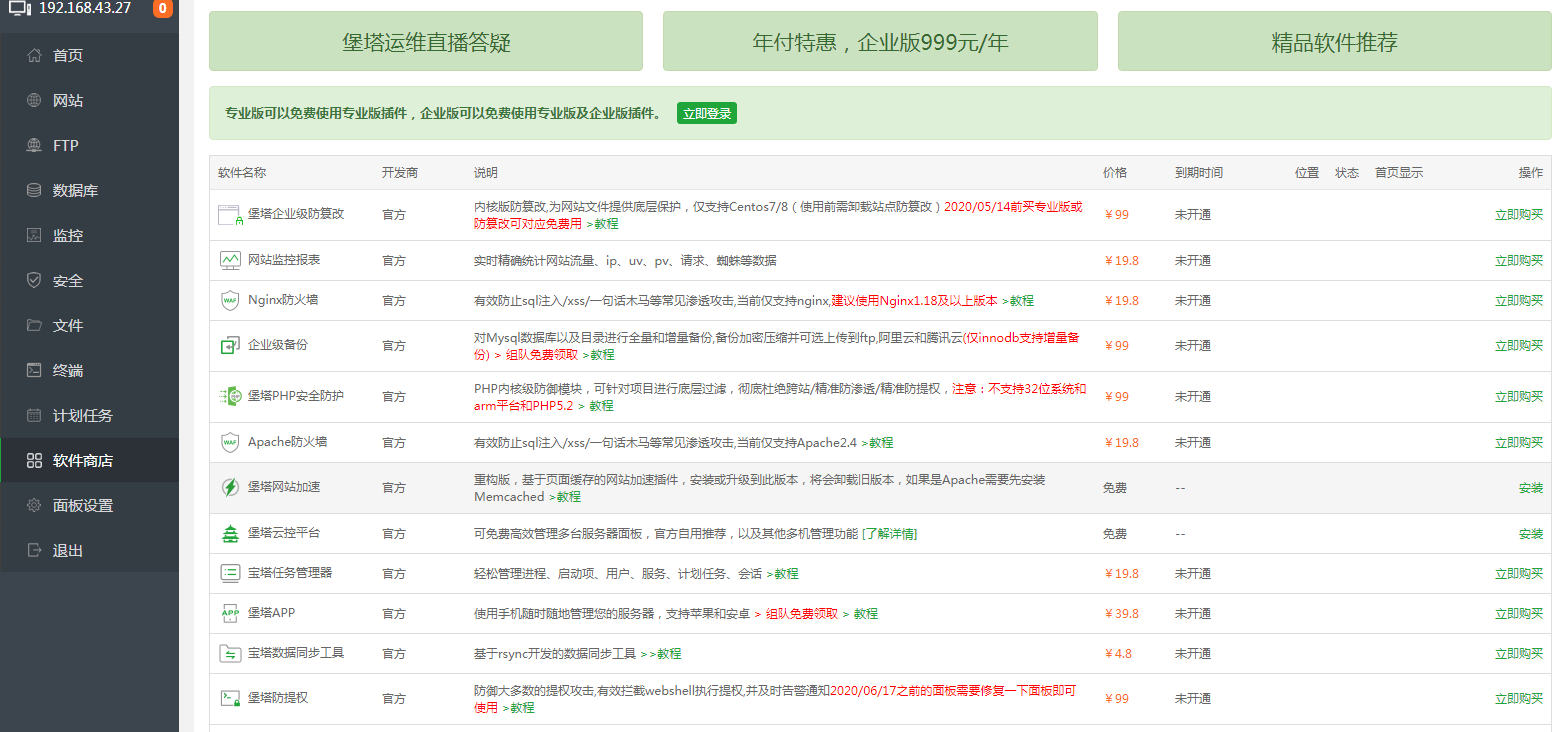Click 立即购买 for 企业级备份
The image size is (1566, 732).
pyautogui.click(x=1519, y=345)
